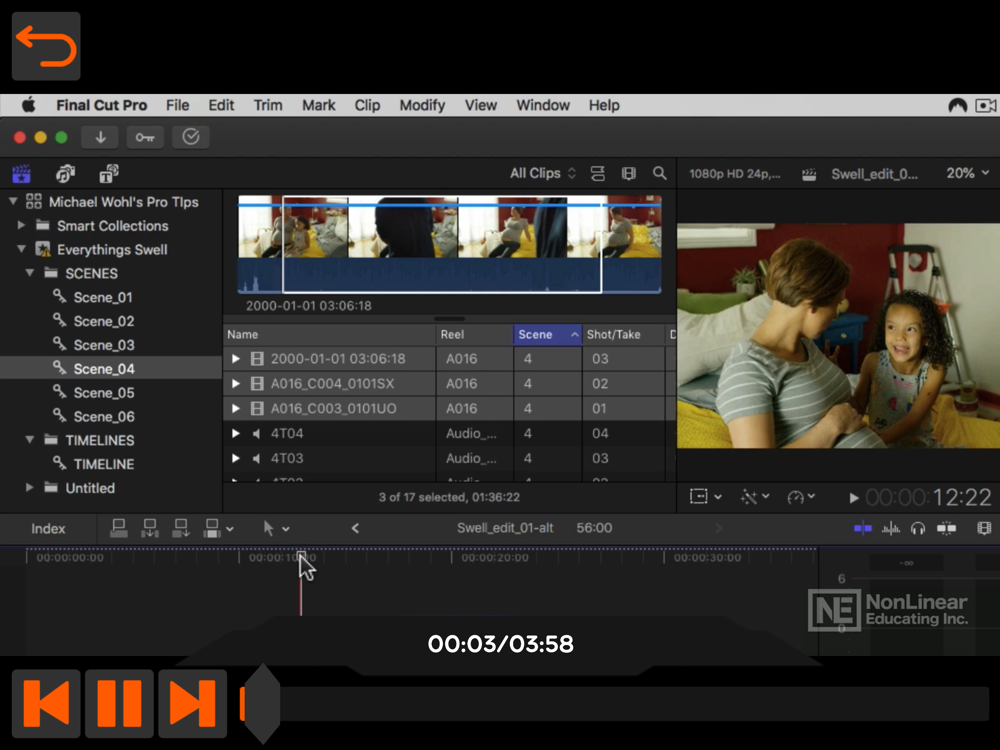Select the TIMELINE keyword collection
Image resolution: width=1000 pixels, height=750 pixels.
tap(103, 464)
